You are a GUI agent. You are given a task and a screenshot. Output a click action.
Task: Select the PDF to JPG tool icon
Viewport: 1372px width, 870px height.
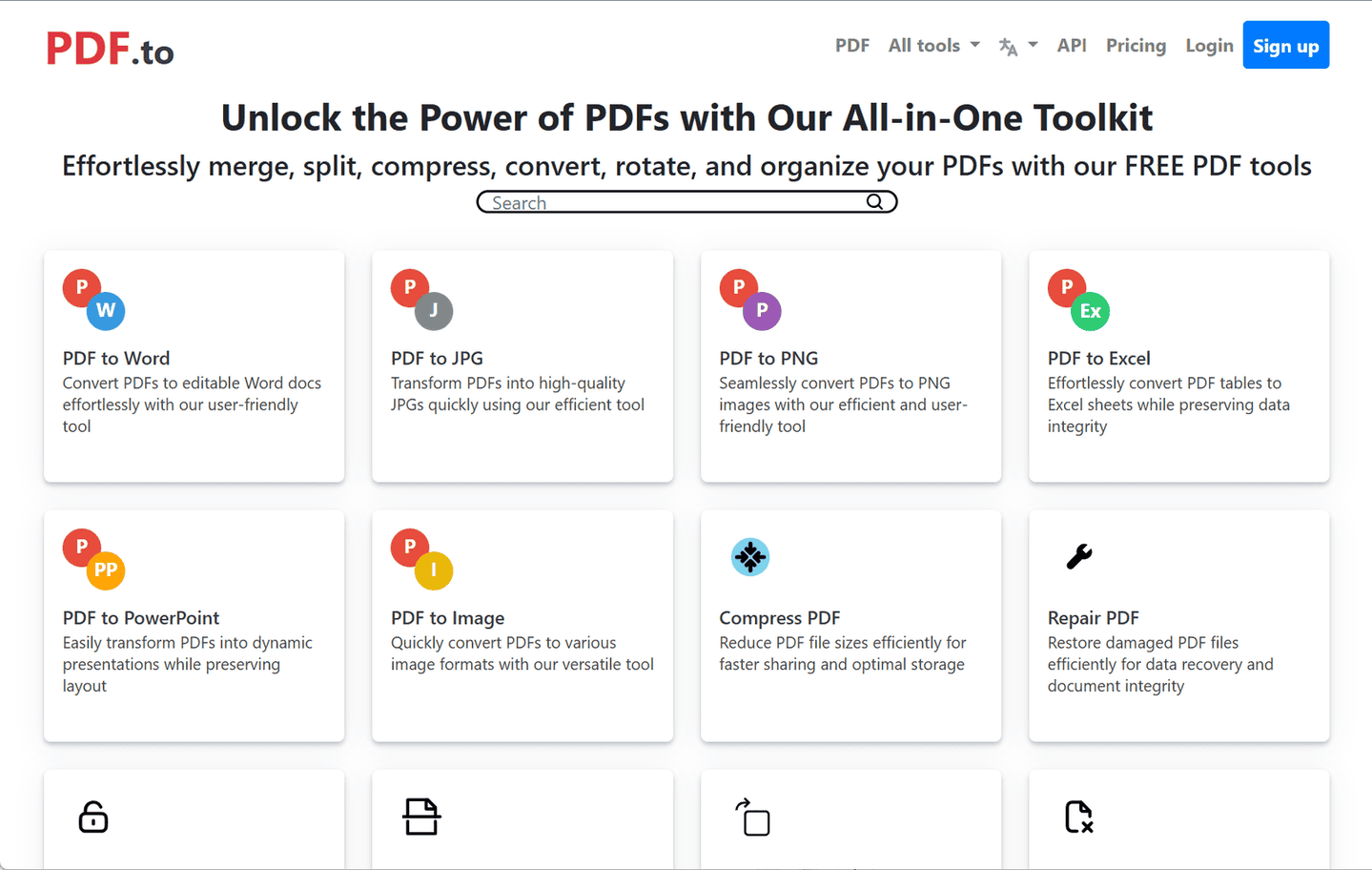point(420,297)
